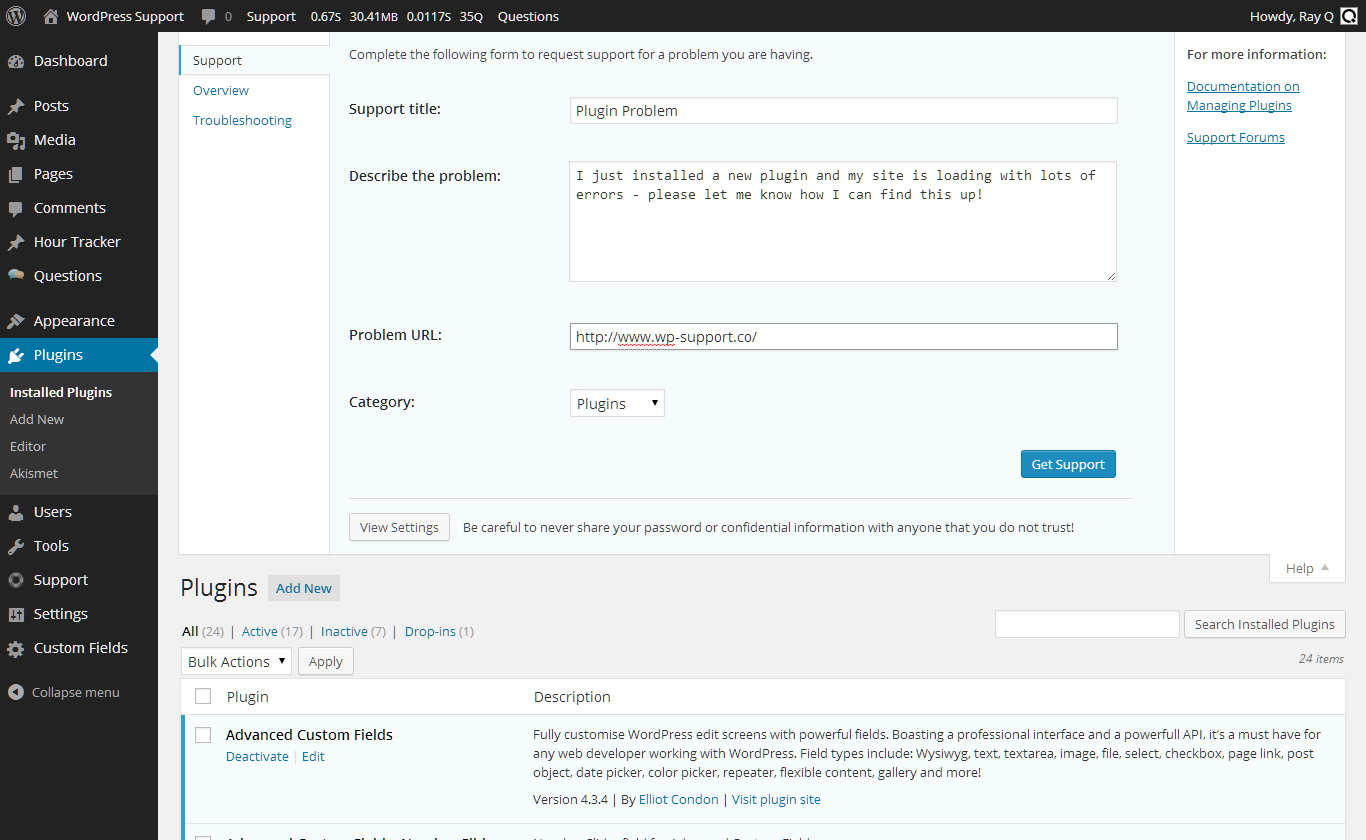Click the Settings sliders icon
The height and width of the screenshot is (840, 1366).
pyautogui.click(x=16, y=614)
